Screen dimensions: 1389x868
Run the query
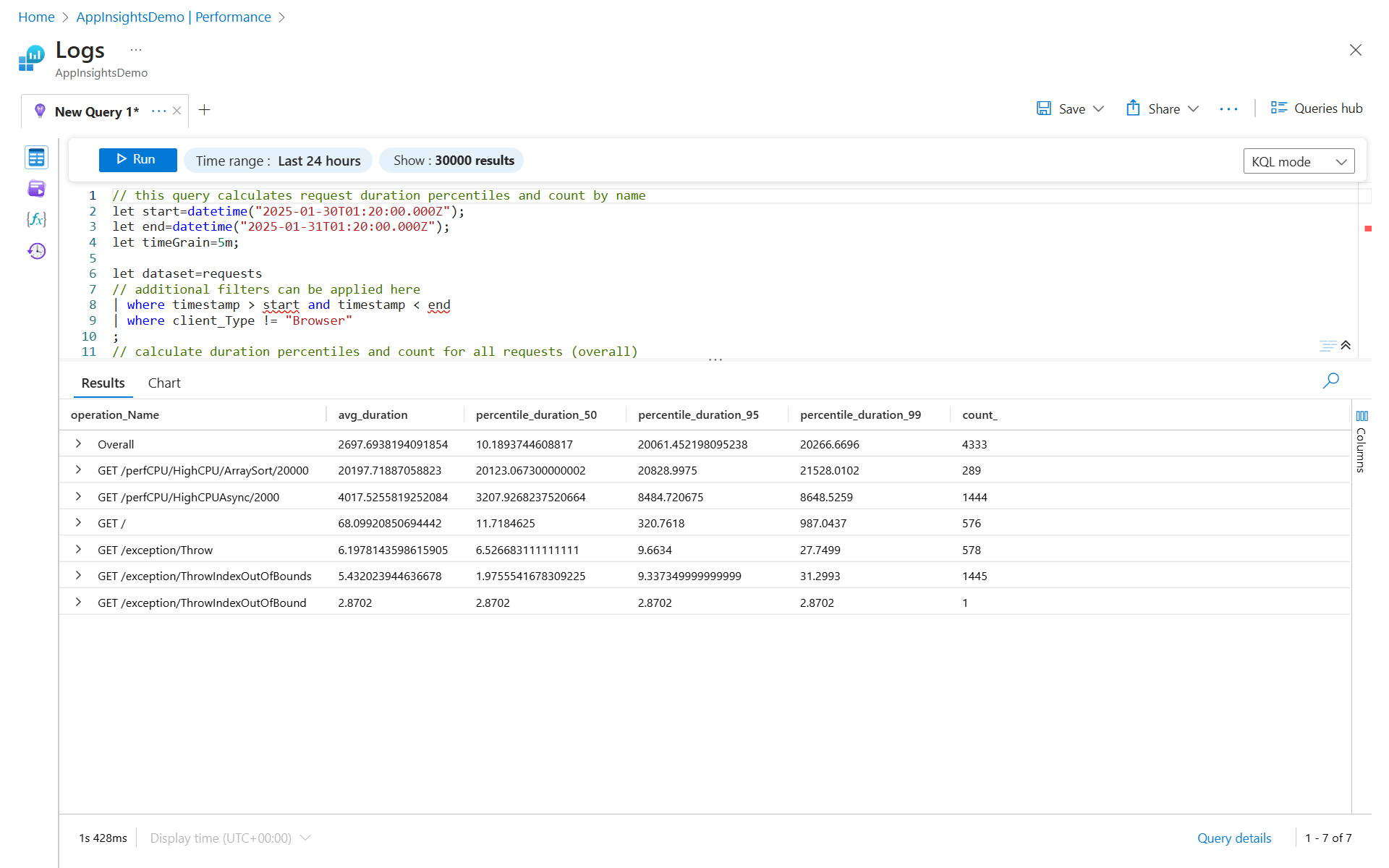[x=137, y=160]
